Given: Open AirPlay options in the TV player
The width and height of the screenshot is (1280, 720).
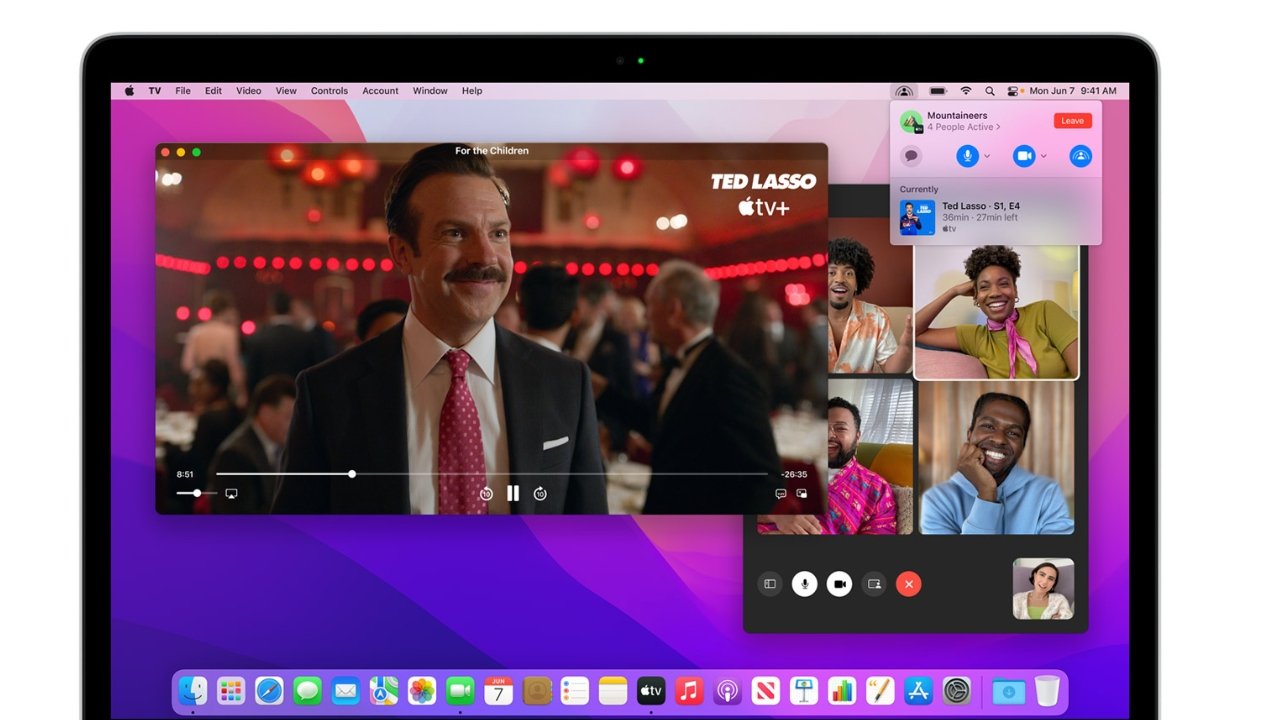Looking at the screenshot, I should click(x=231, y=493).
